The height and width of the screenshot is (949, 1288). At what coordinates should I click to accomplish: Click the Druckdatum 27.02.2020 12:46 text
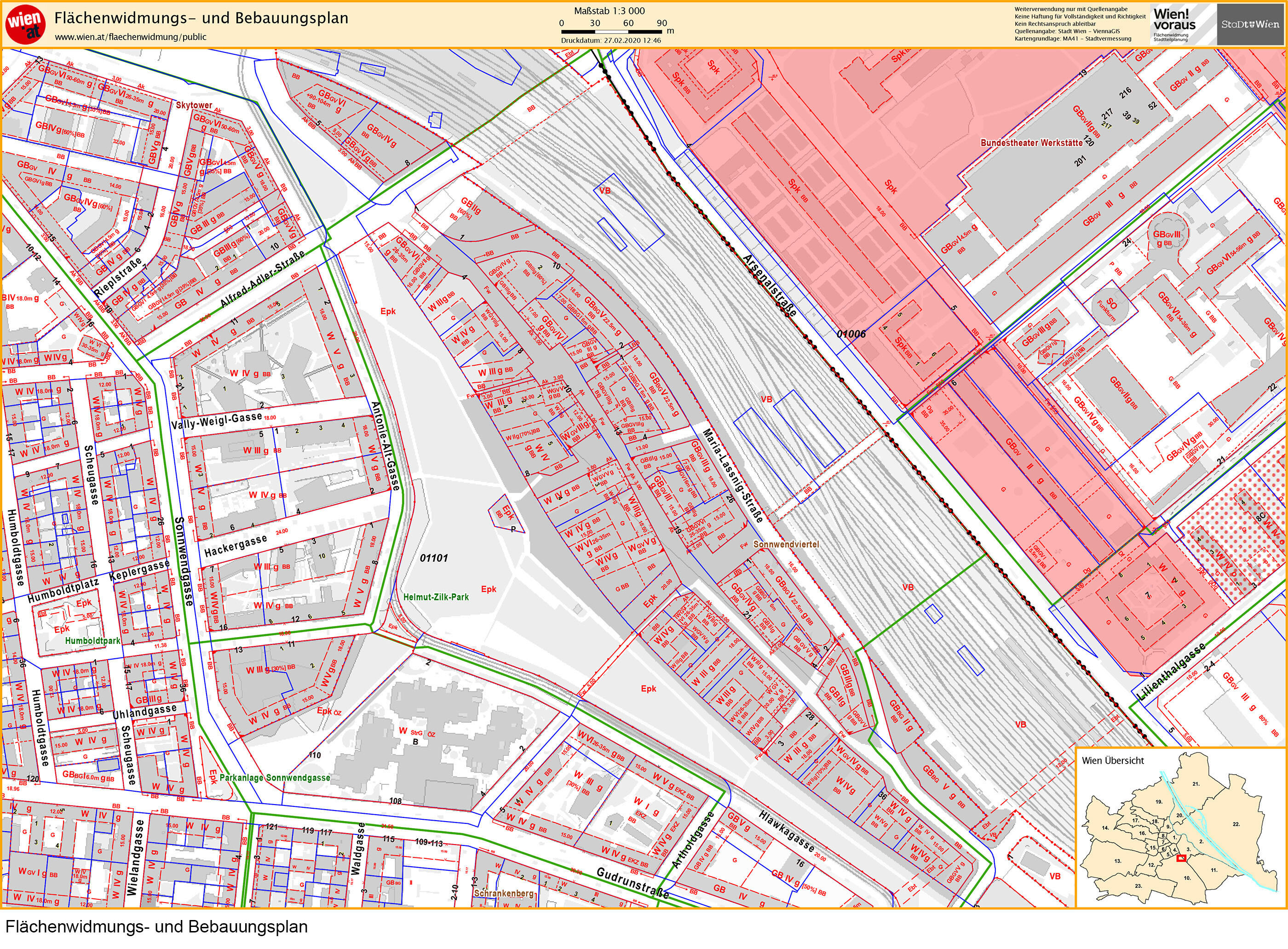[611, 41]
